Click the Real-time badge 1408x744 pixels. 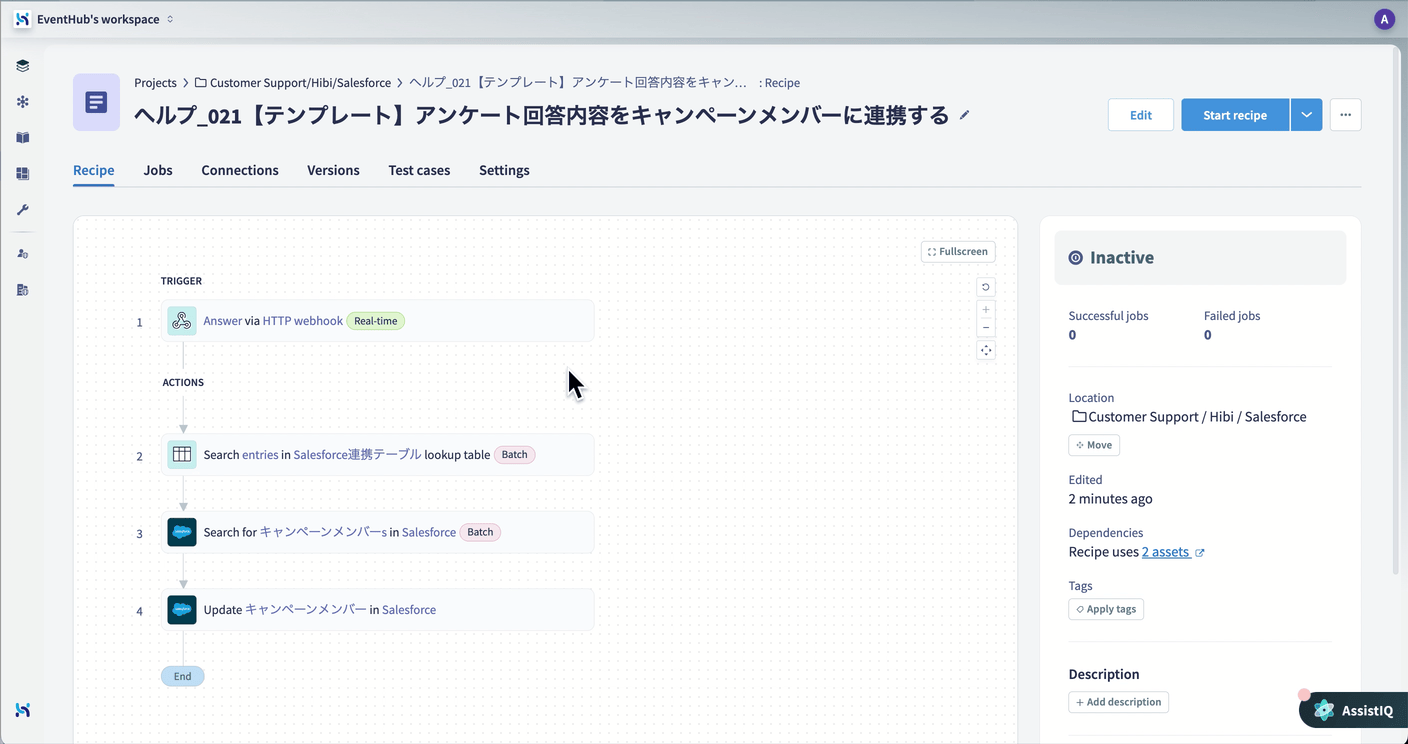[x=376, y=321]
